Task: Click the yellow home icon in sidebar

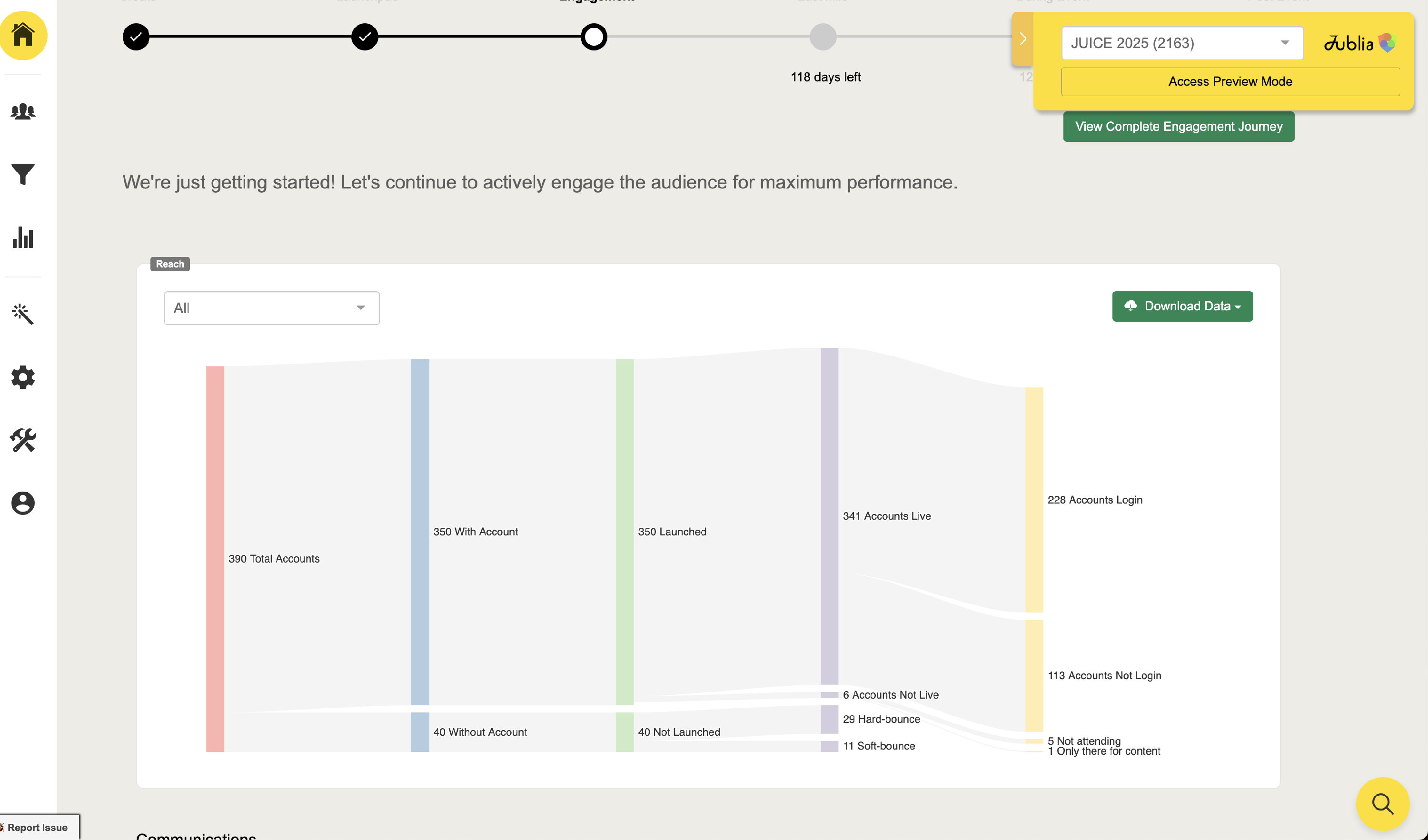Action: click(x=23, y=35)
